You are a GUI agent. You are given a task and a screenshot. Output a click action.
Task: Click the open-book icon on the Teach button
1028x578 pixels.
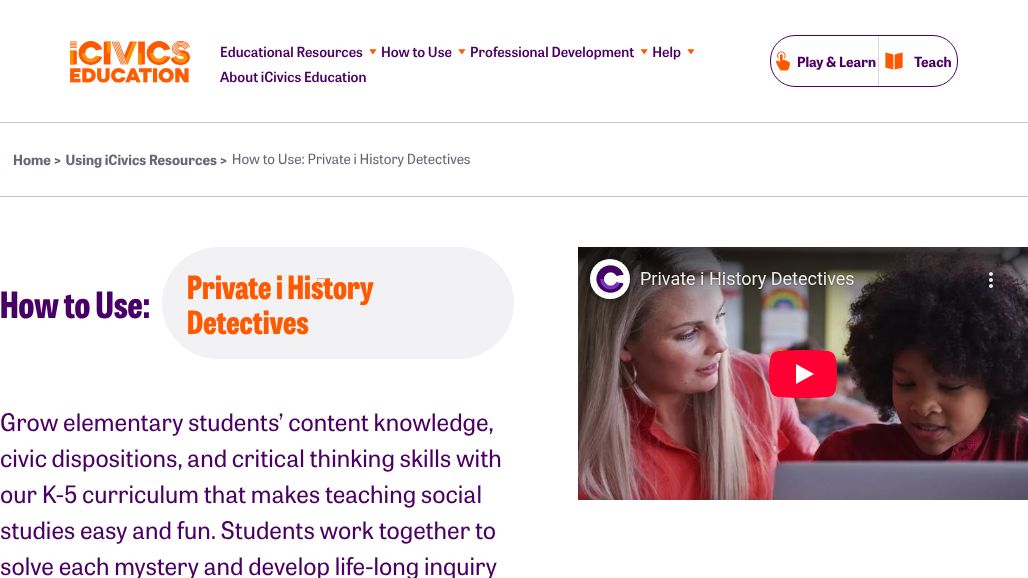pos(894,61)
